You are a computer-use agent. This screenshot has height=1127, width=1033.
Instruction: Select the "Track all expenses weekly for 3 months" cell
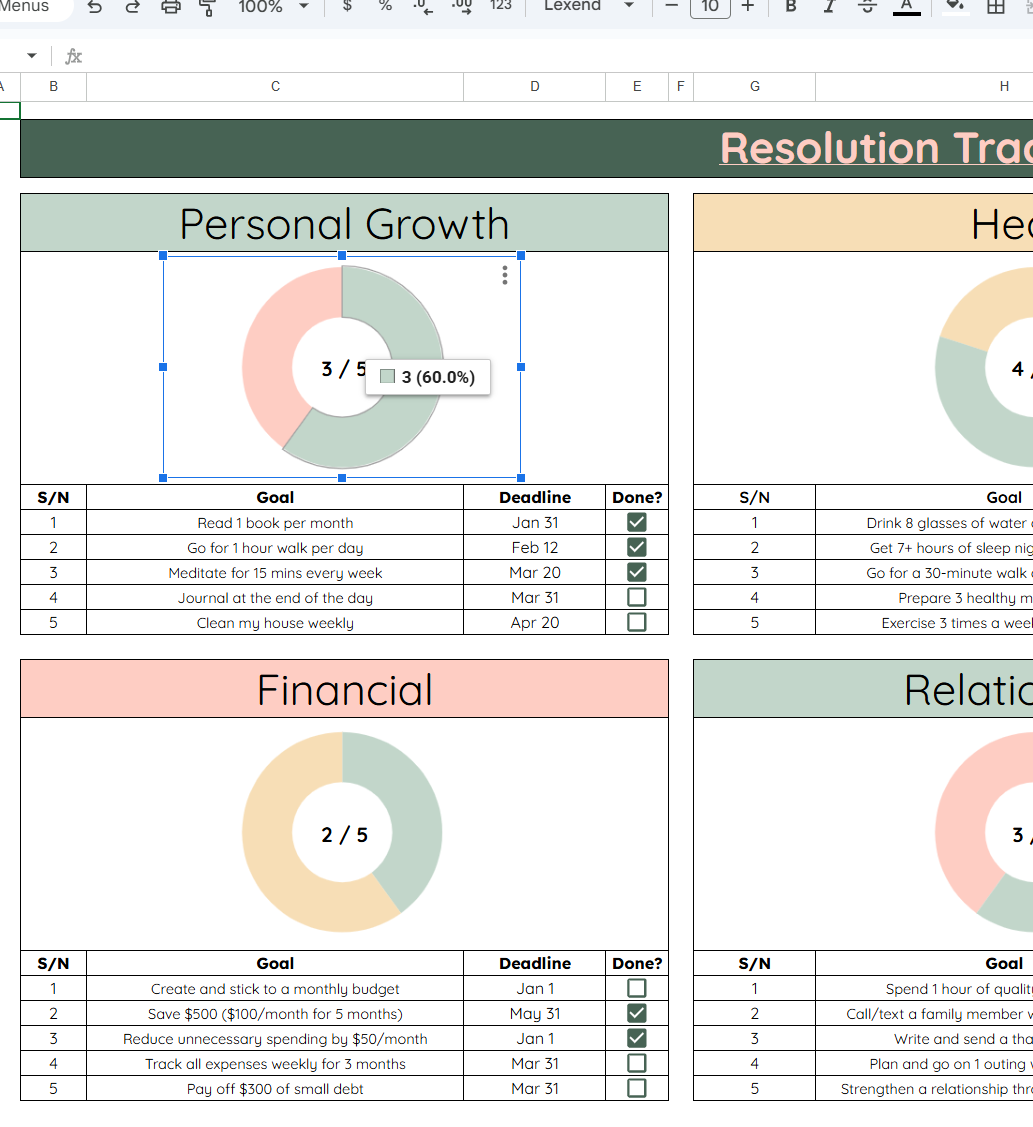(x=275, y=1064)
